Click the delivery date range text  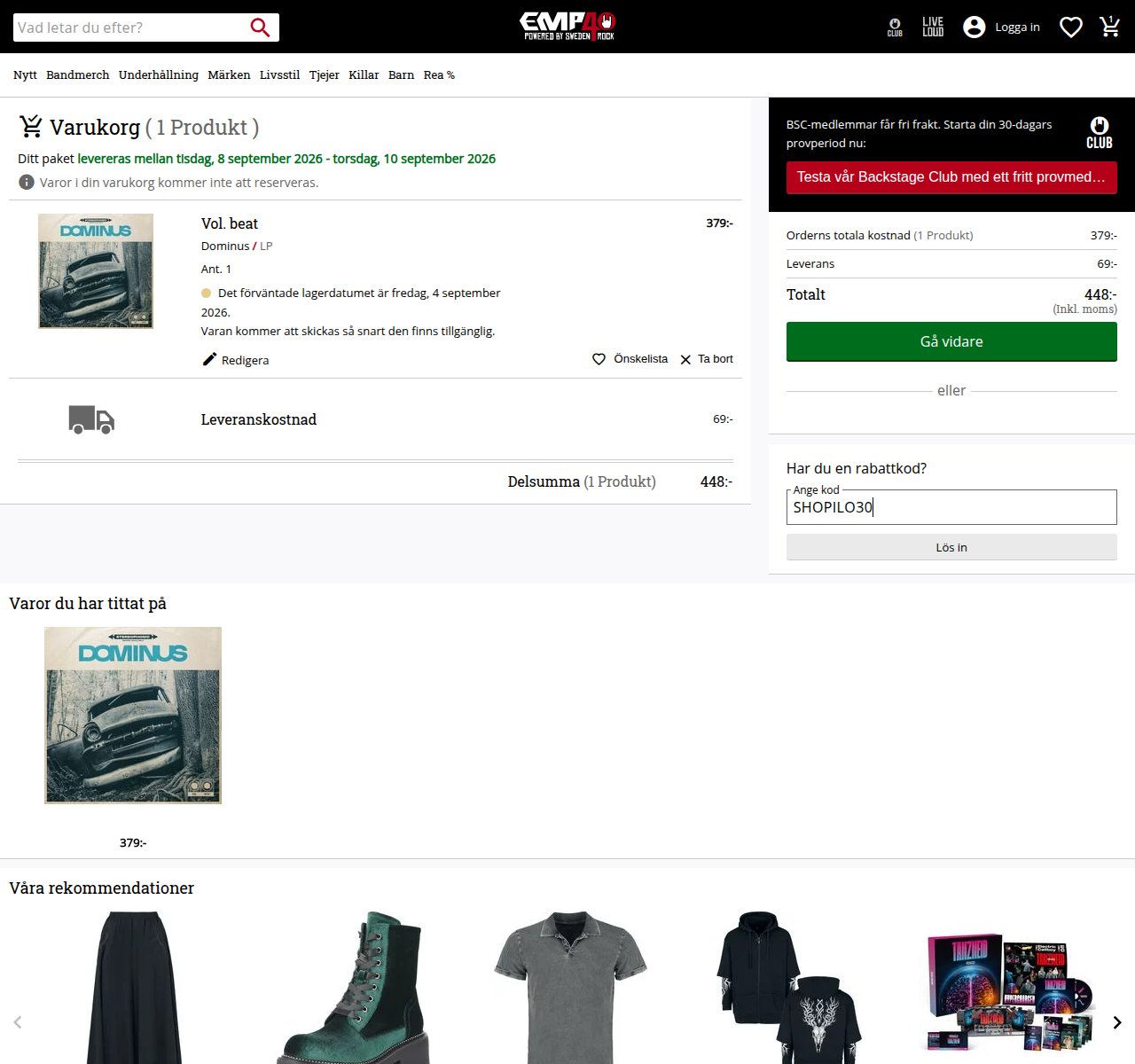coord(286,159)
